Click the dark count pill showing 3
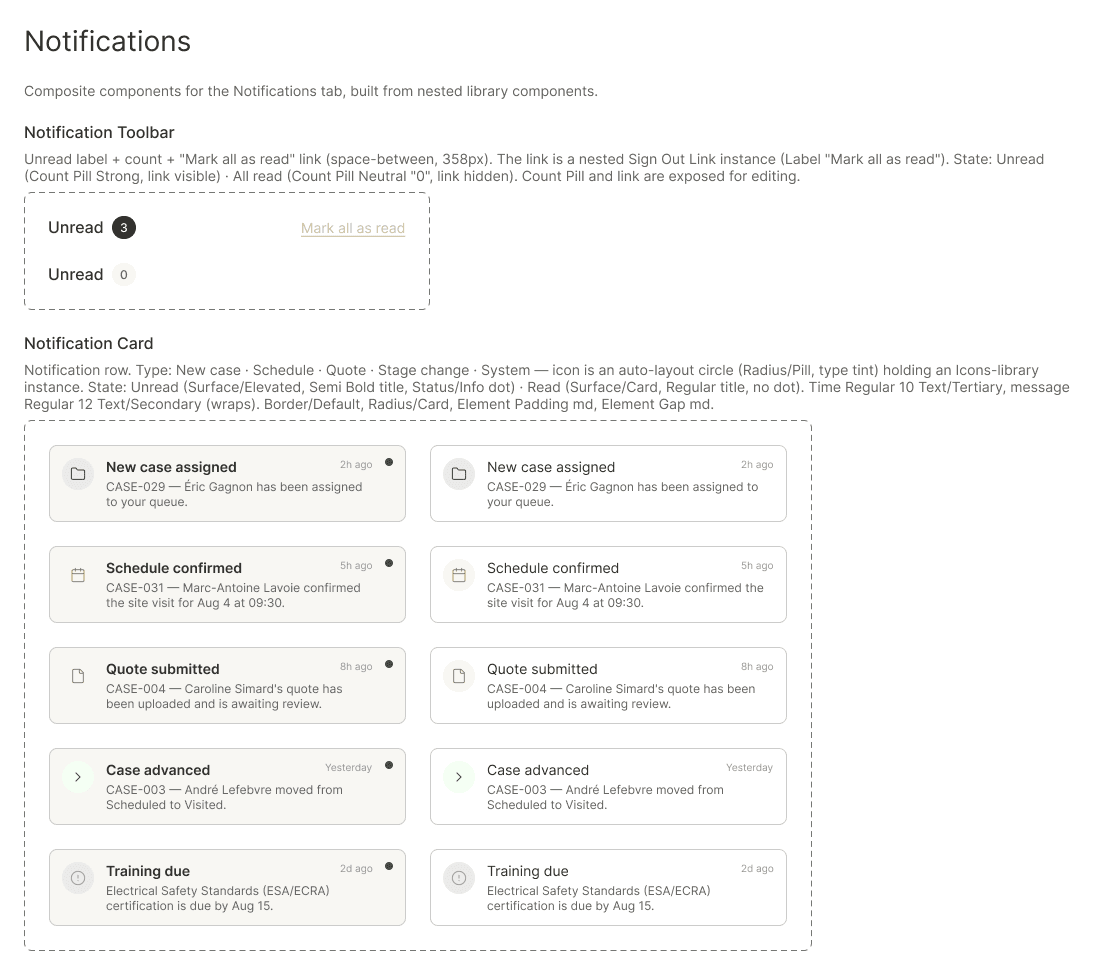The width and height of the screenshot is (1100, 975). click(124, 227)
